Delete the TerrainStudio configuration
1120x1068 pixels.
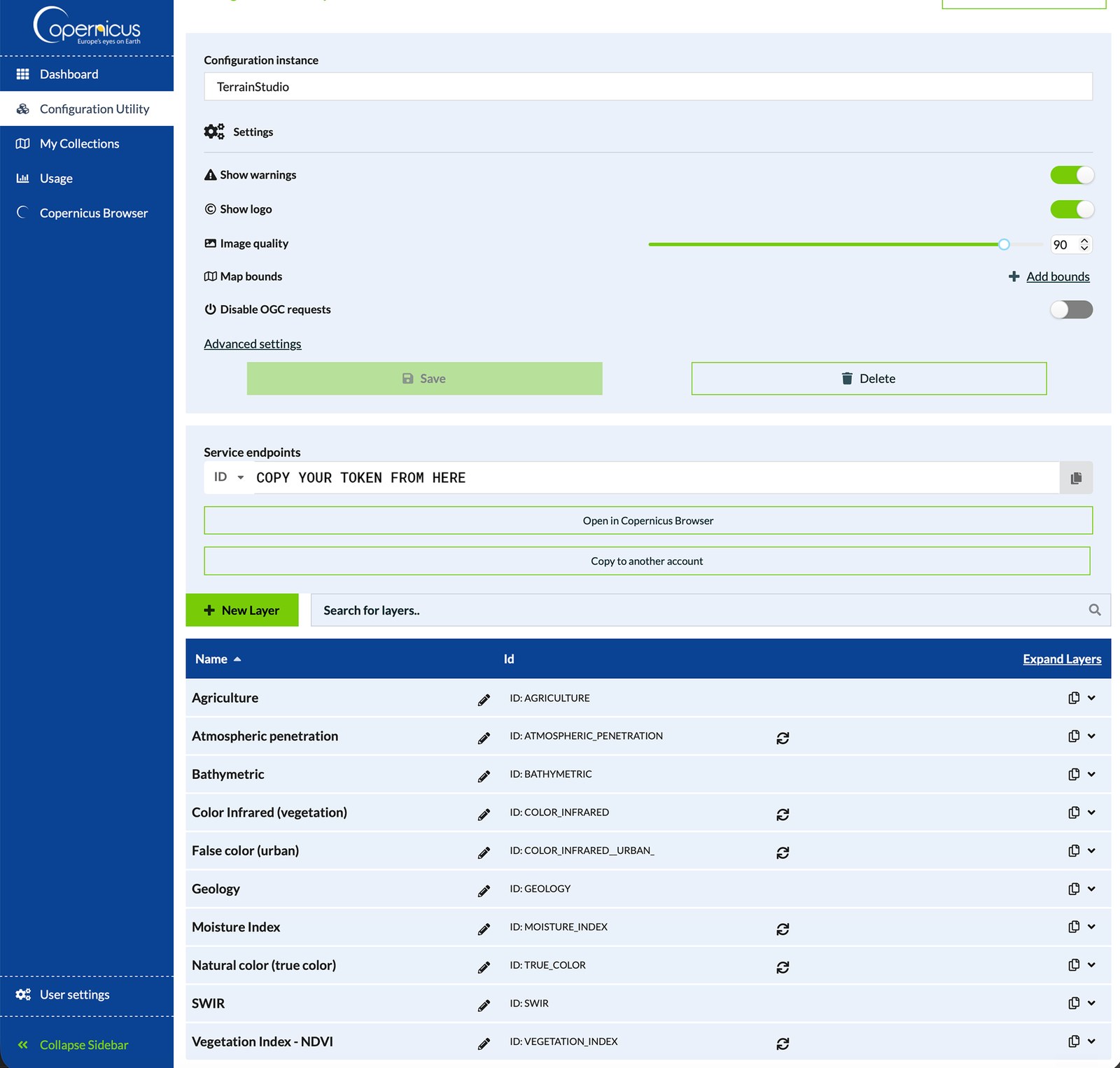(869, 379)
